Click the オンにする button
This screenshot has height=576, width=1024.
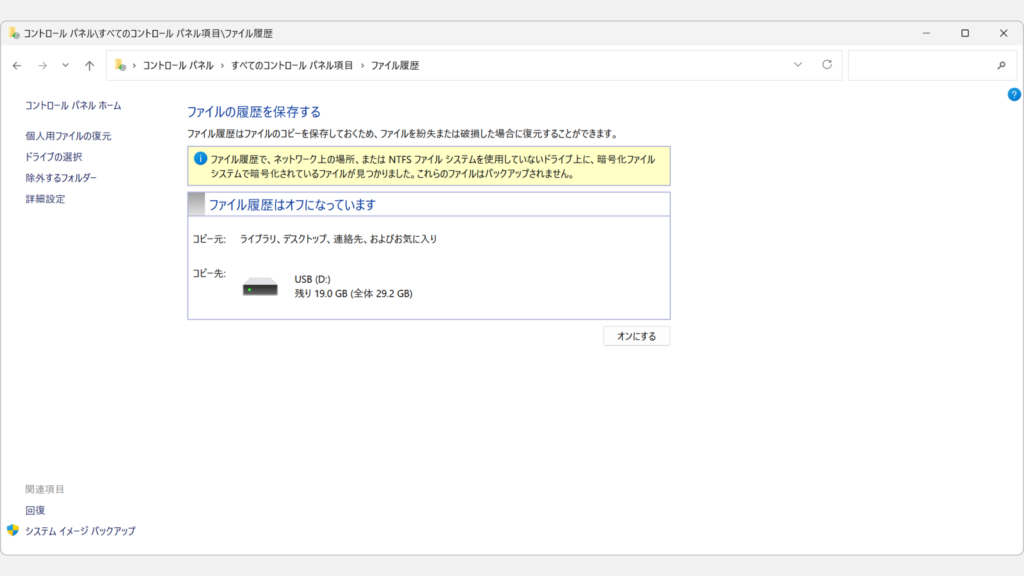click(637, 336)
